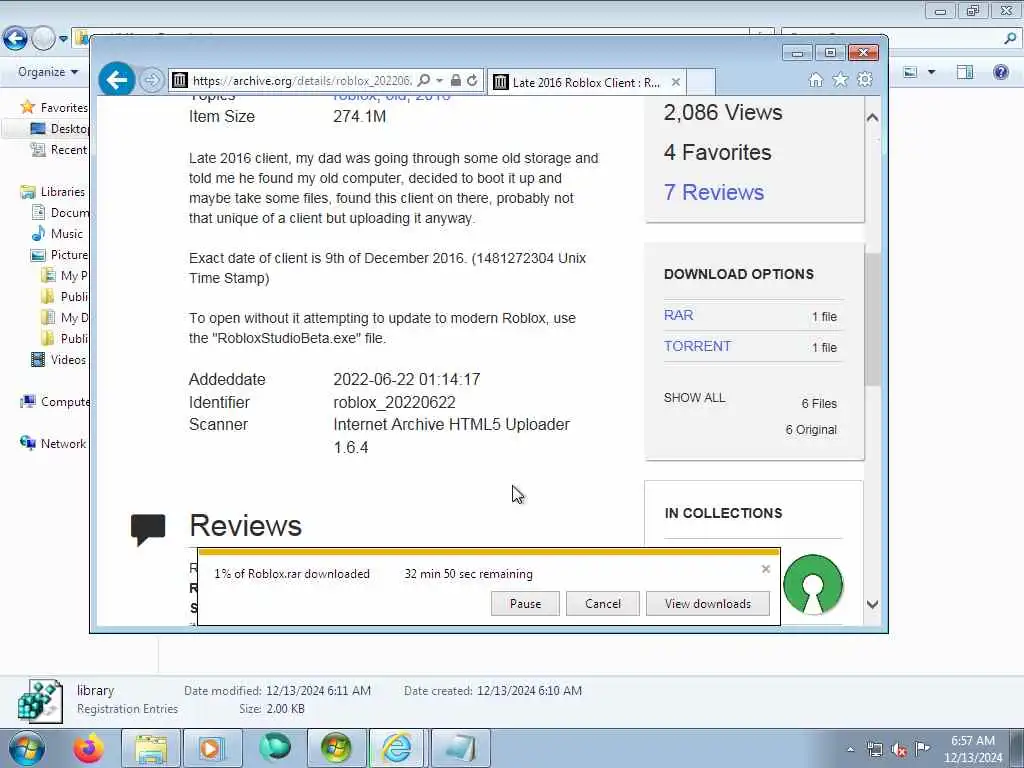Screen dimensions: 1024x768
Task: Close the Late 2016 Roblox Client tab
Action: click(x=676, y=82)
